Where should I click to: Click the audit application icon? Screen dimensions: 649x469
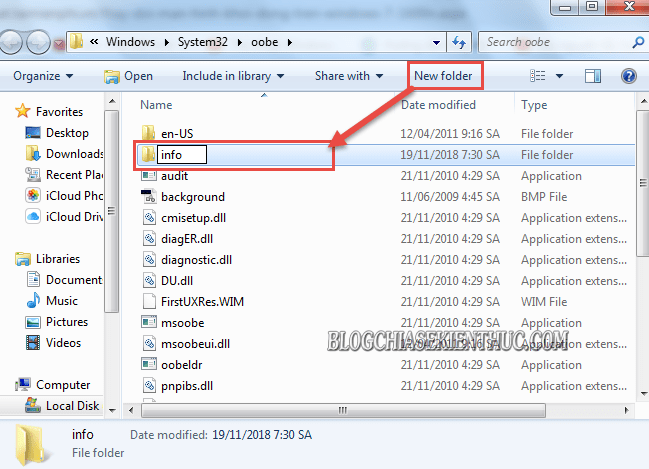tap(149, 176)
